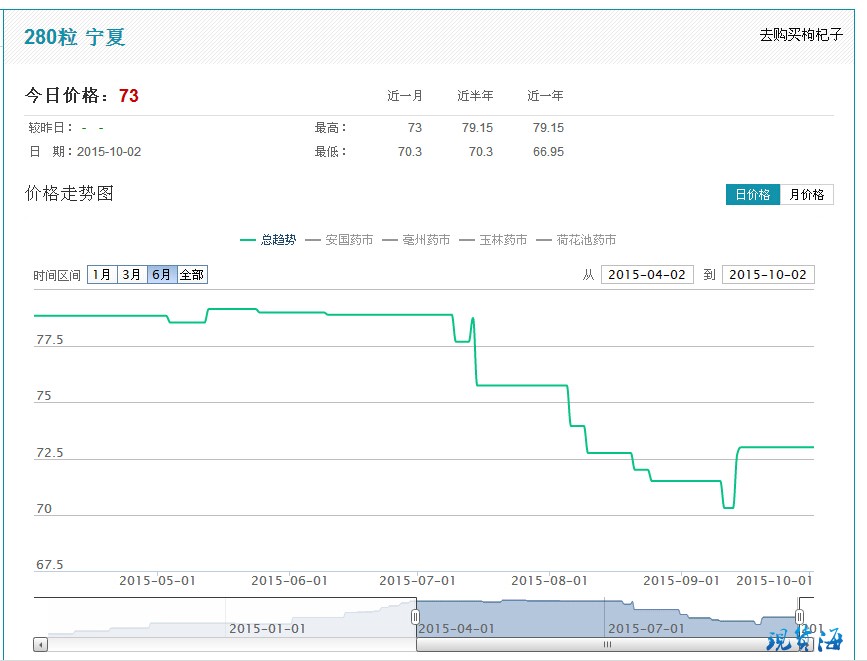Click the right range handle on the navigator
Viewport: 867px width, 661px height.
click(x=799, y=616)
